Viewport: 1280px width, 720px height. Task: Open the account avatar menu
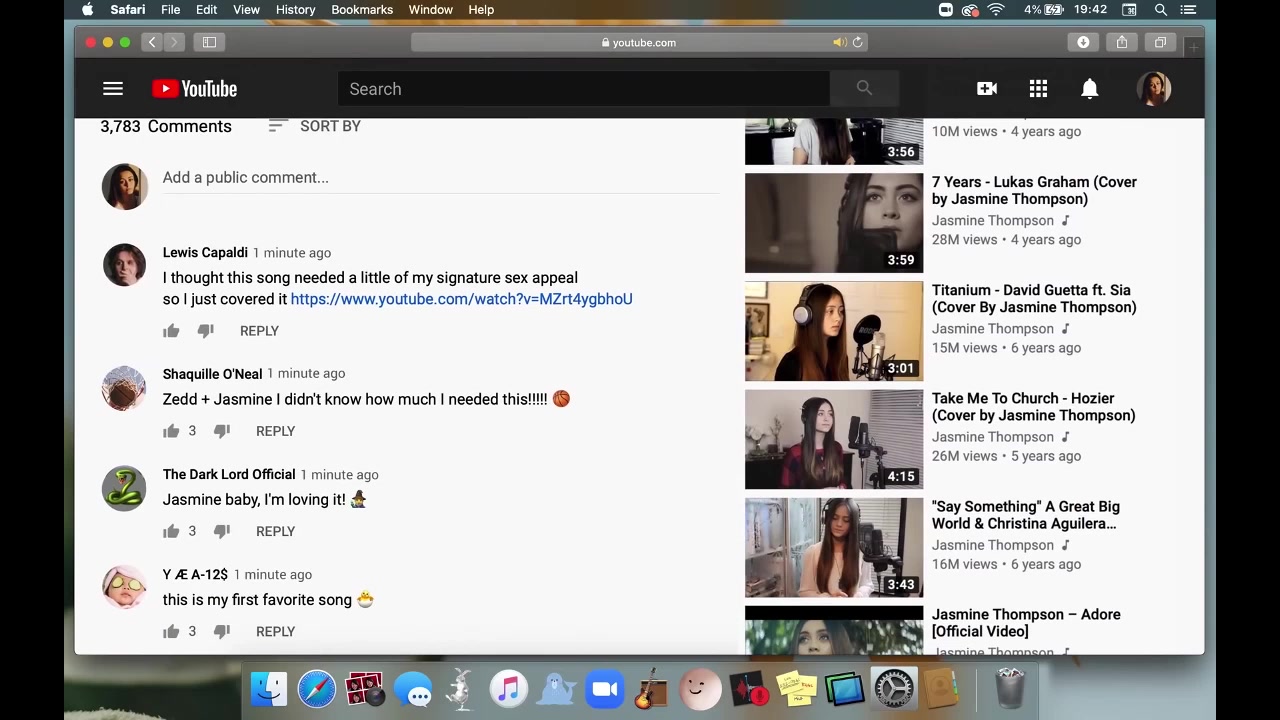(1154, 89)
